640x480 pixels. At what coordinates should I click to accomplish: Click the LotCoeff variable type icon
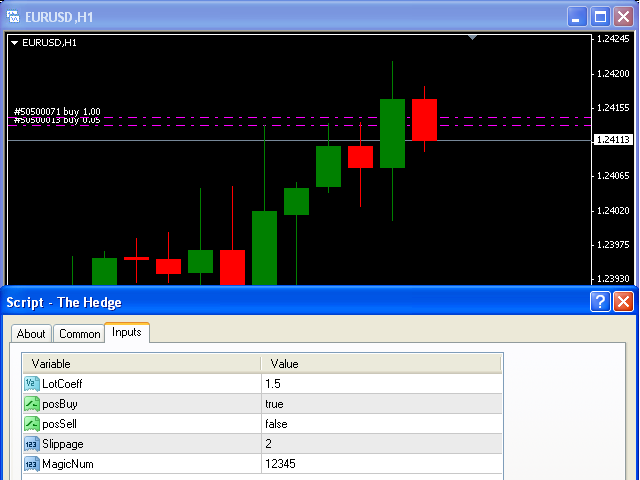pyautogui.click(x=31, y=384)
